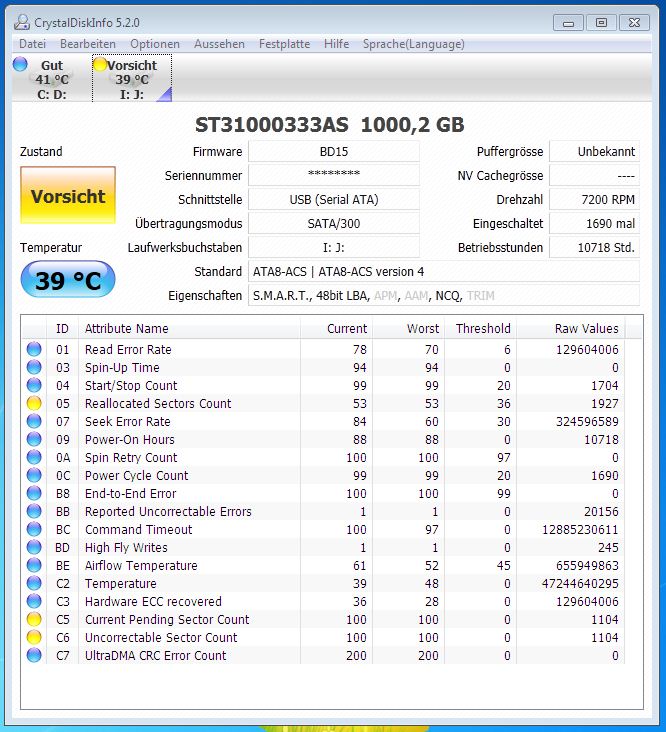Click status icon for Reported Uncorrectable Errors
This screenshot has height=732, width=666.
click(x=34, y=511)
